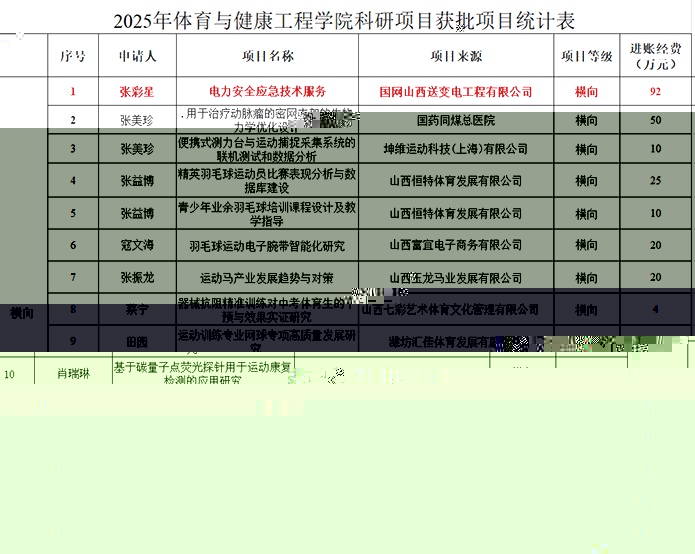Select the 序号 column header
This screenshot has height=554, width=695.
point(73,56)
